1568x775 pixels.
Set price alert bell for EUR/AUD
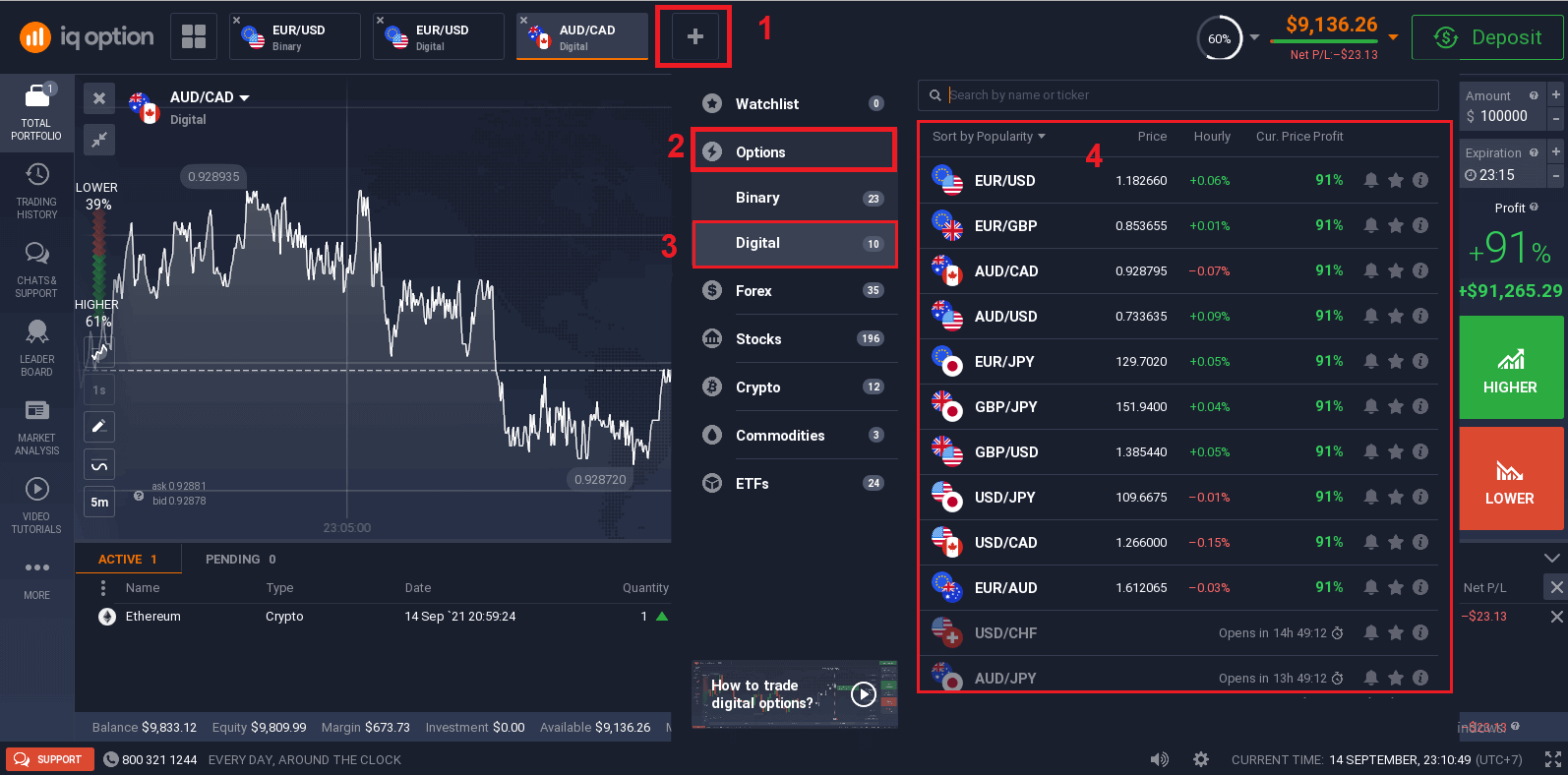(1370, 587)
